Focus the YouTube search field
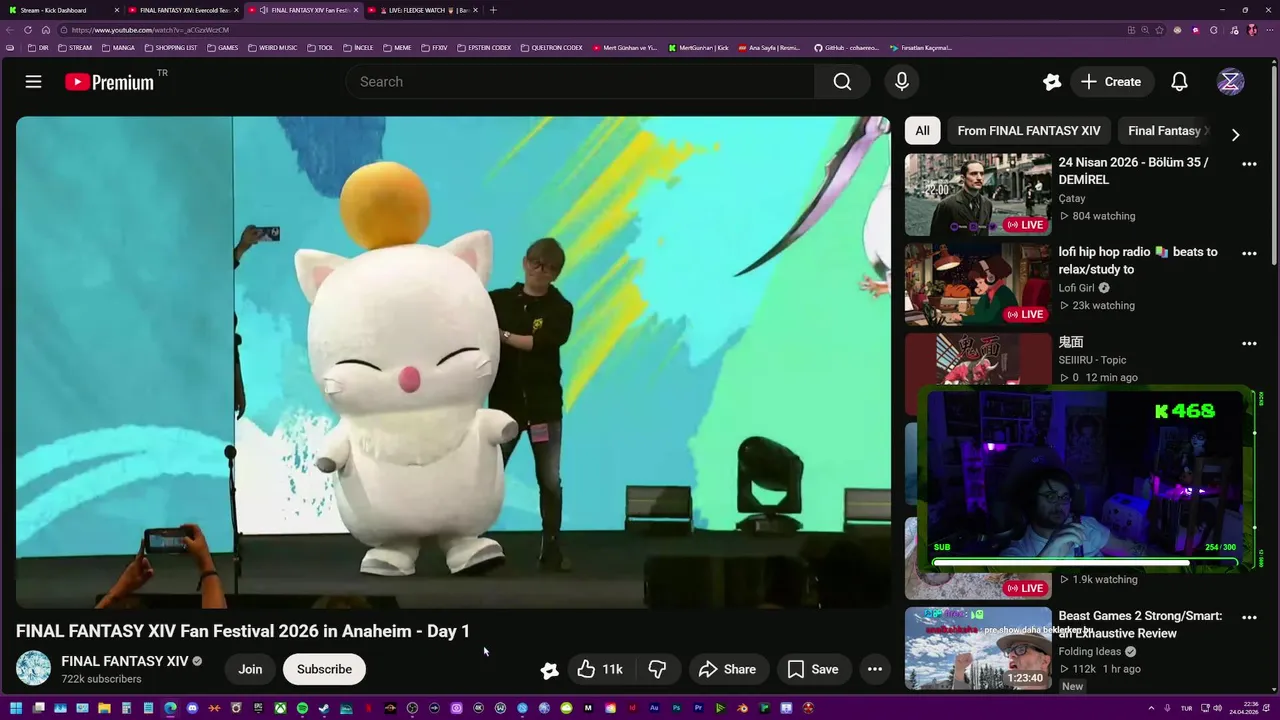Screen dimensions: 1280x720 pyautogui.click(x=580, y=82)
